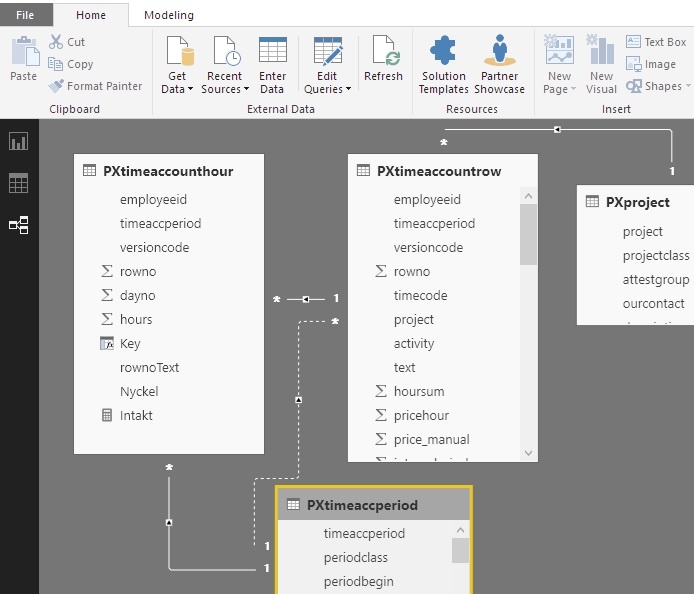Image resolution: width=694 pixels, height=594 pixels.
Task: Select the PXtimeaccperiod table header
Action: 374,505
